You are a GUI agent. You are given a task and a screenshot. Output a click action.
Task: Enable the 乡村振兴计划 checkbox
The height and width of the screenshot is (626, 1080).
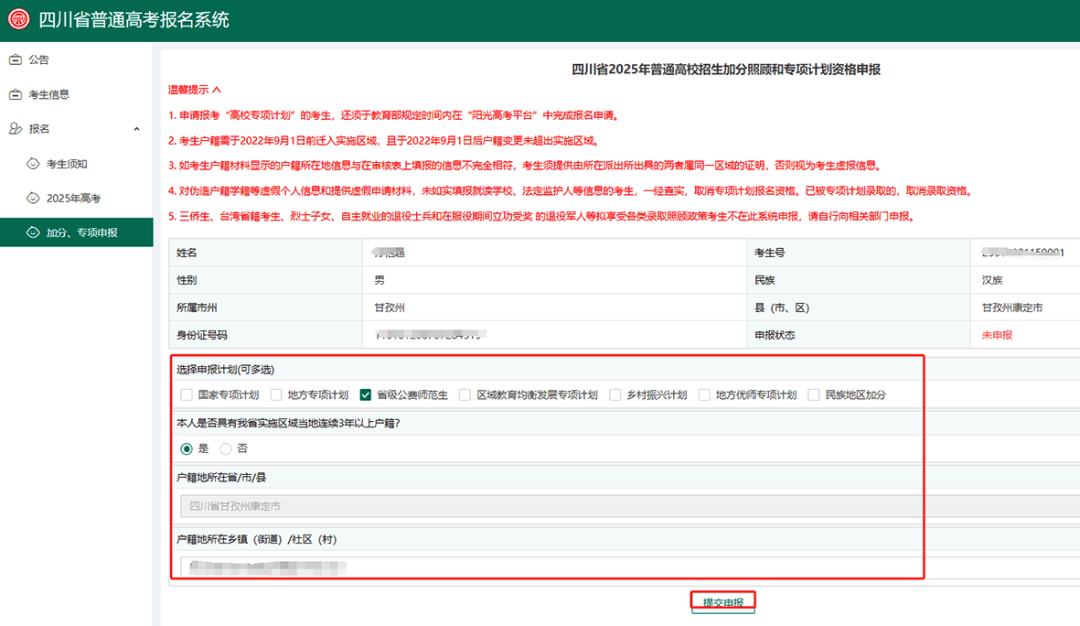coord(615,395)
